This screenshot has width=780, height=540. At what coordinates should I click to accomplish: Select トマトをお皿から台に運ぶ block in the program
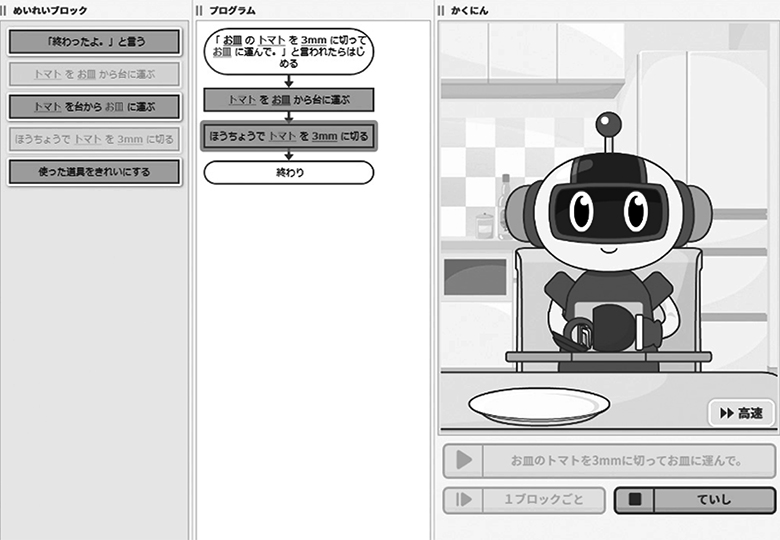(x=288, y=100)
